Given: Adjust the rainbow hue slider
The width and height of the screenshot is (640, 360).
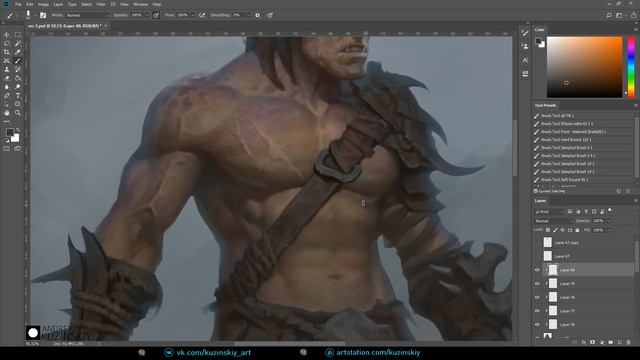Looking at the screenshot, I should pyautogui.click(x=631, y=67).
